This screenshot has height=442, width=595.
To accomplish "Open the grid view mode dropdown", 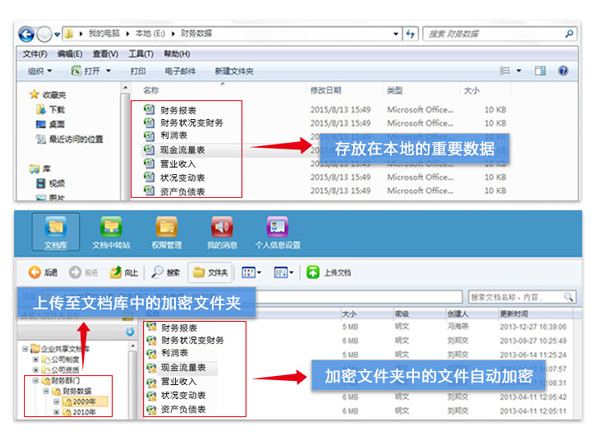I will pyautogui.click(x=251, y=272).
